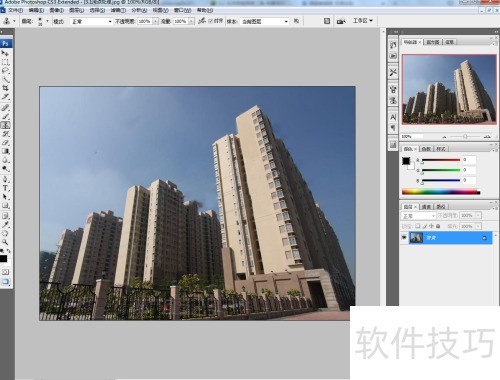Open layer opacity arrow in Layers panel
Viewport: 500px width, 380px height.
[x=478, y=216]
